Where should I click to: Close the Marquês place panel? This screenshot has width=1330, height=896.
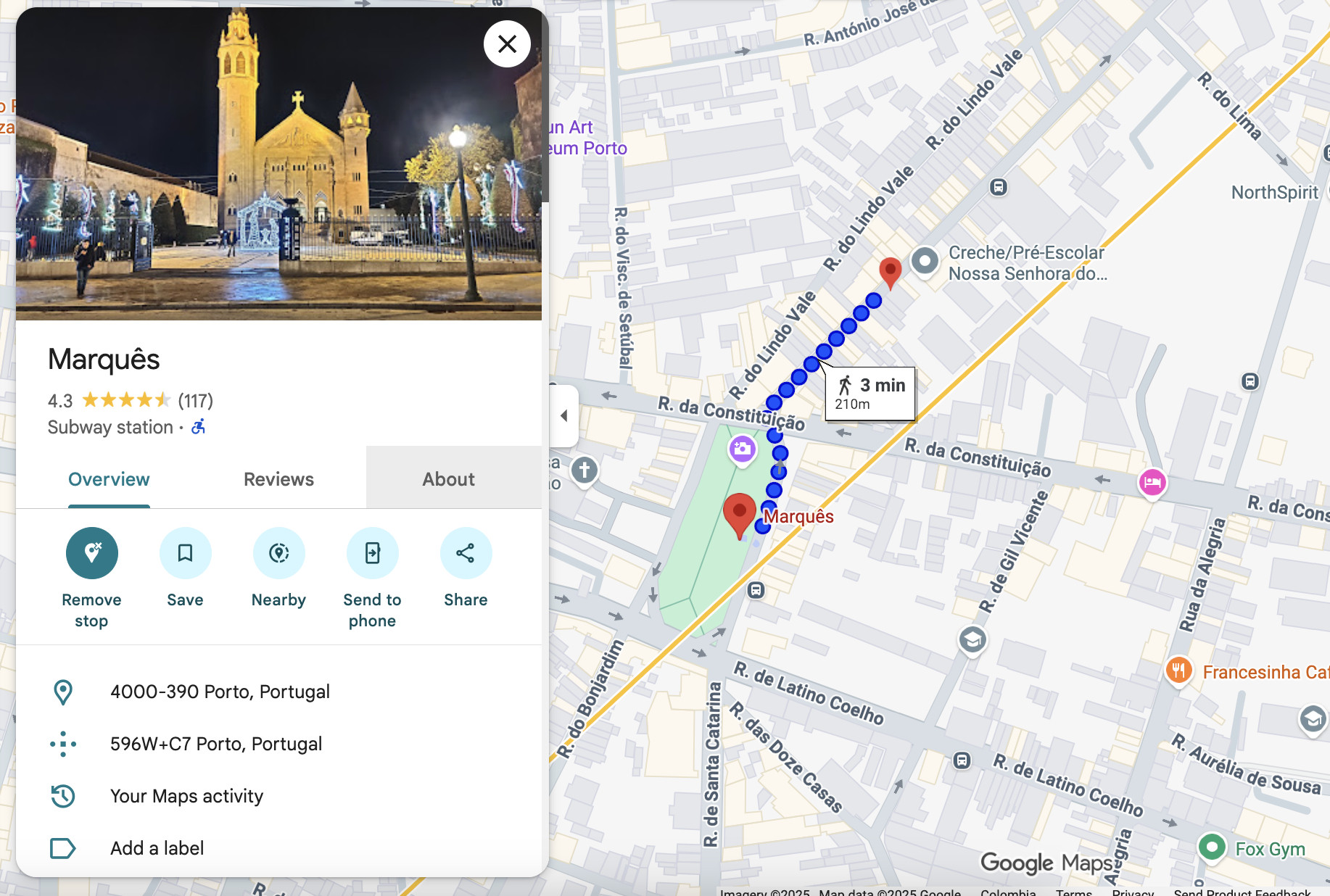[x=507, y=44]
